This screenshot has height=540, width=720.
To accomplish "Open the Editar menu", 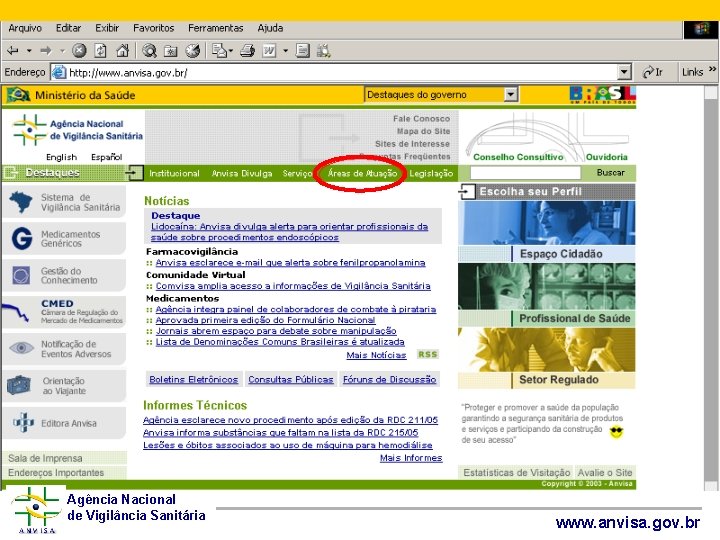I will (68, 28).
